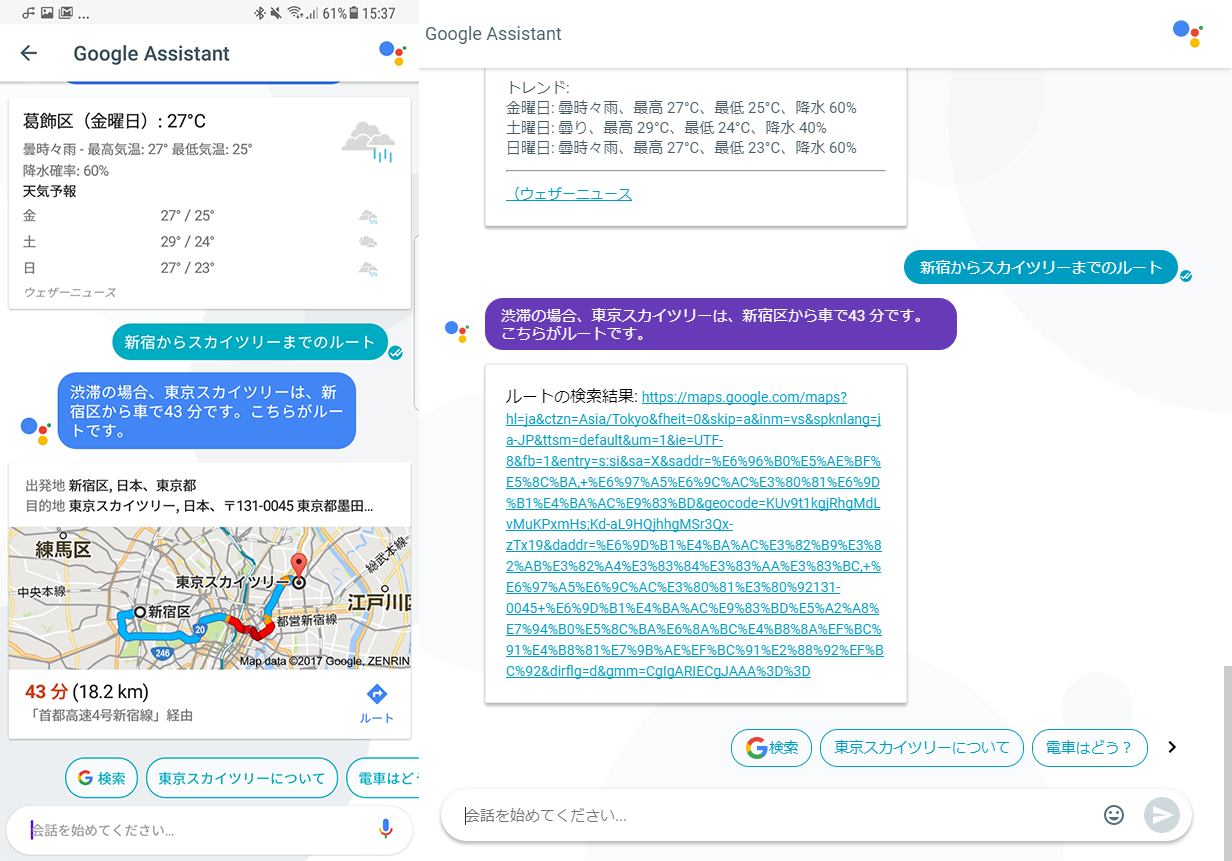Click desktop user message 新宿からスカイツリーまでのルート
The width and height of the screenshot is (1232, 861).
click(1041, 267)
